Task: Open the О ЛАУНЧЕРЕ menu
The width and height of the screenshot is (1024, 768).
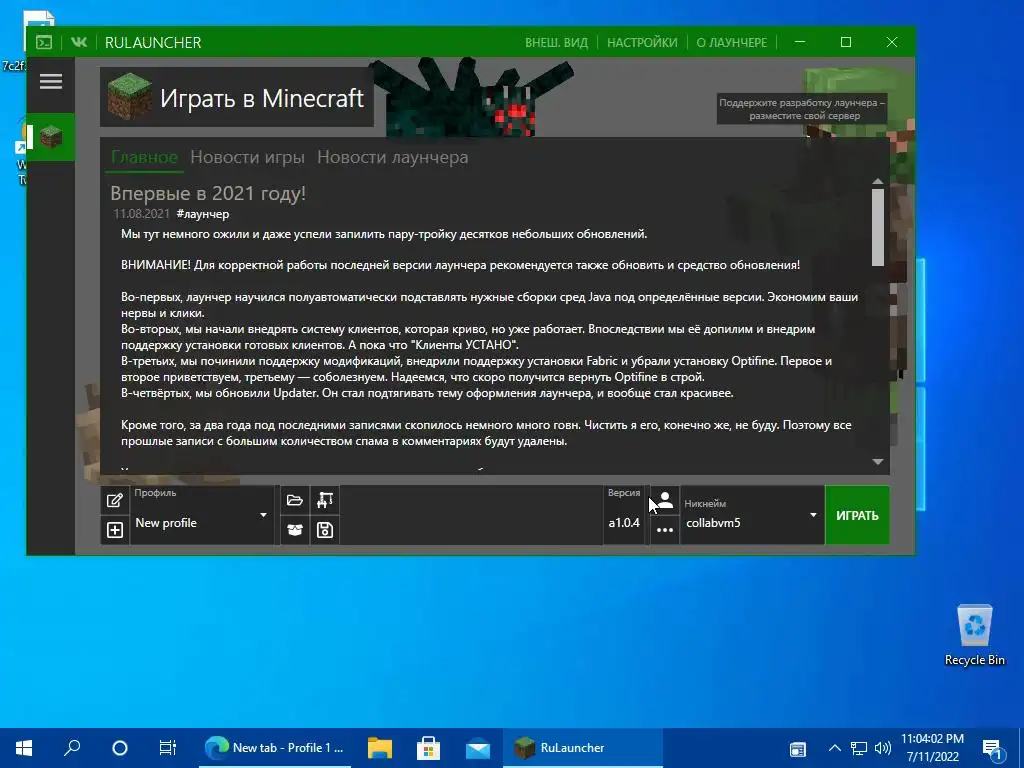Action: [731, 42]
